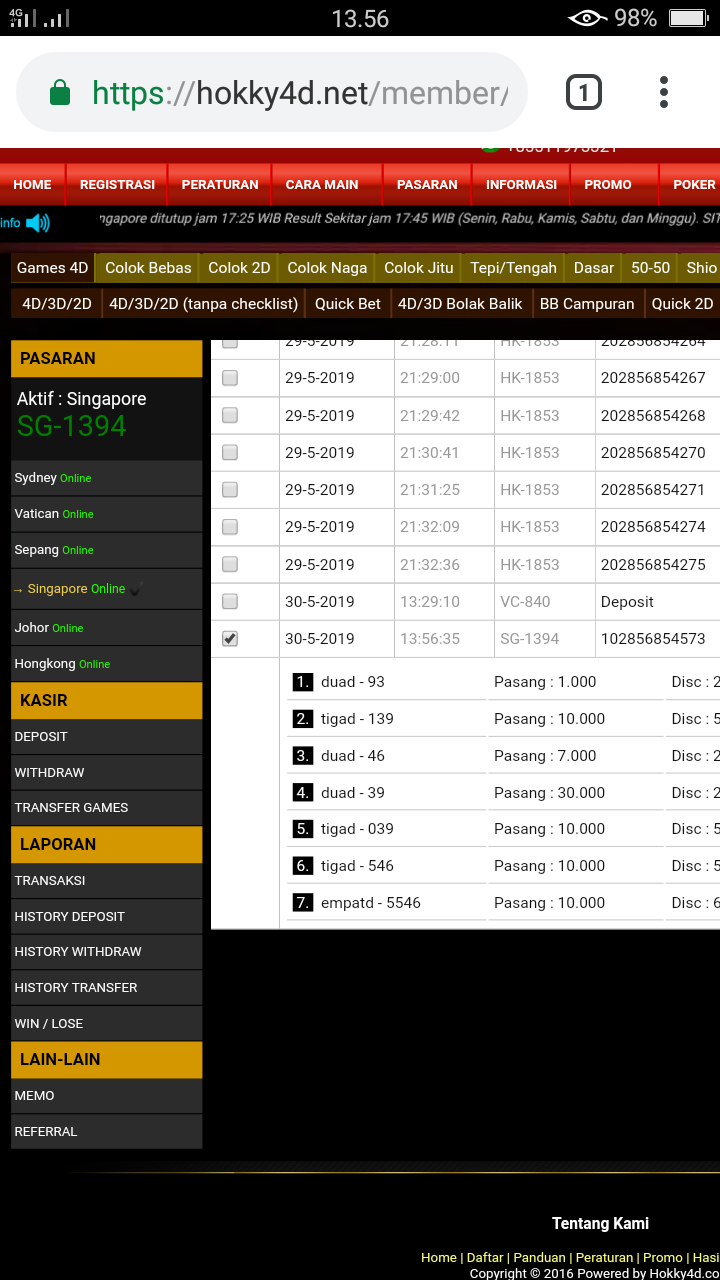Open the 4D/3D Bolak Balik tab
Viewport: 720px width, 1280px height.
coord(460,304)
